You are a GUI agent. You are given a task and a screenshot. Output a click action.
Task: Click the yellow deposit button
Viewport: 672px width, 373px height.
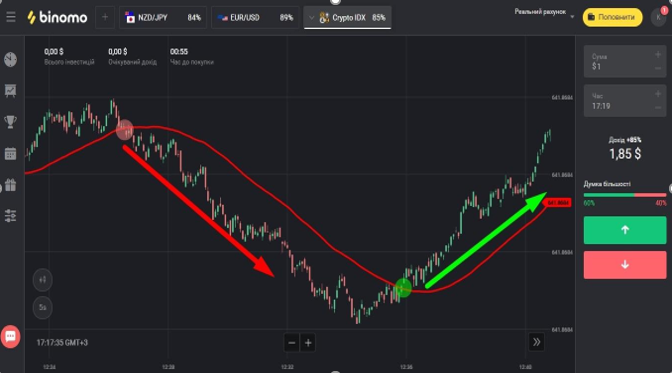tap(612, 17)
